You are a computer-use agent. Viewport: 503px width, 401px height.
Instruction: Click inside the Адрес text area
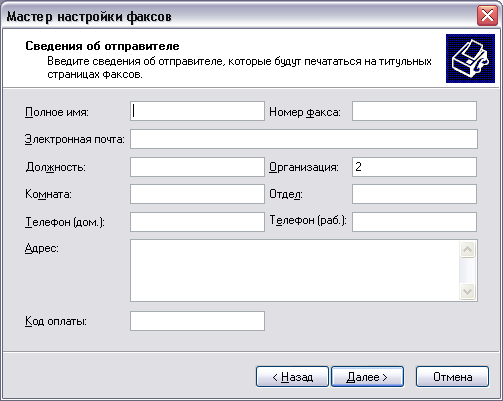295,270
